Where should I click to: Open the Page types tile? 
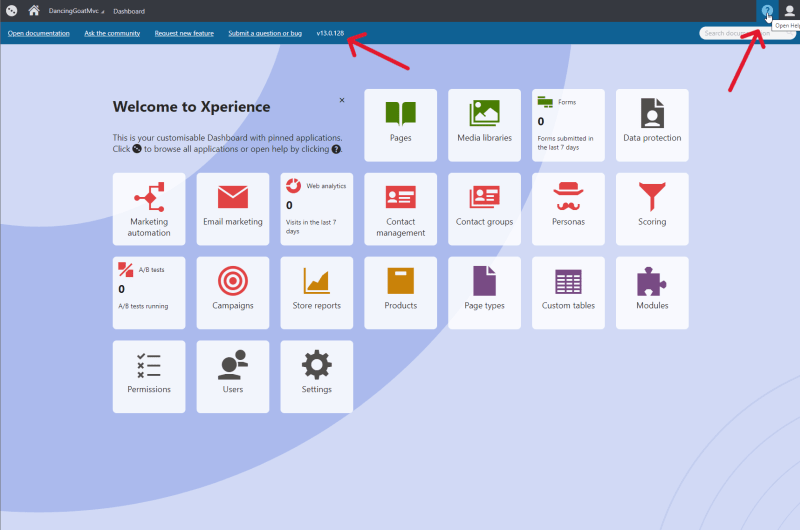[484, 292]
